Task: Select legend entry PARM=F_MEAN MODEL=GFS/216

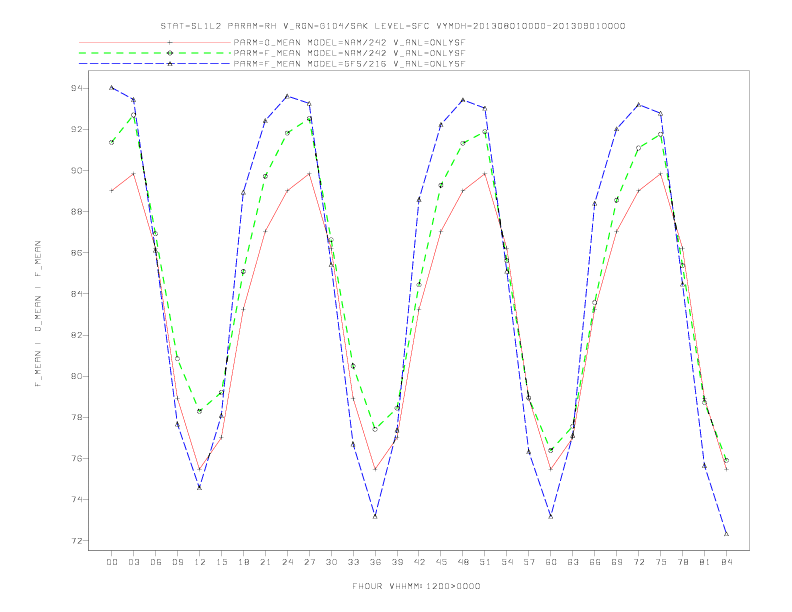Action: click(349, 64)
